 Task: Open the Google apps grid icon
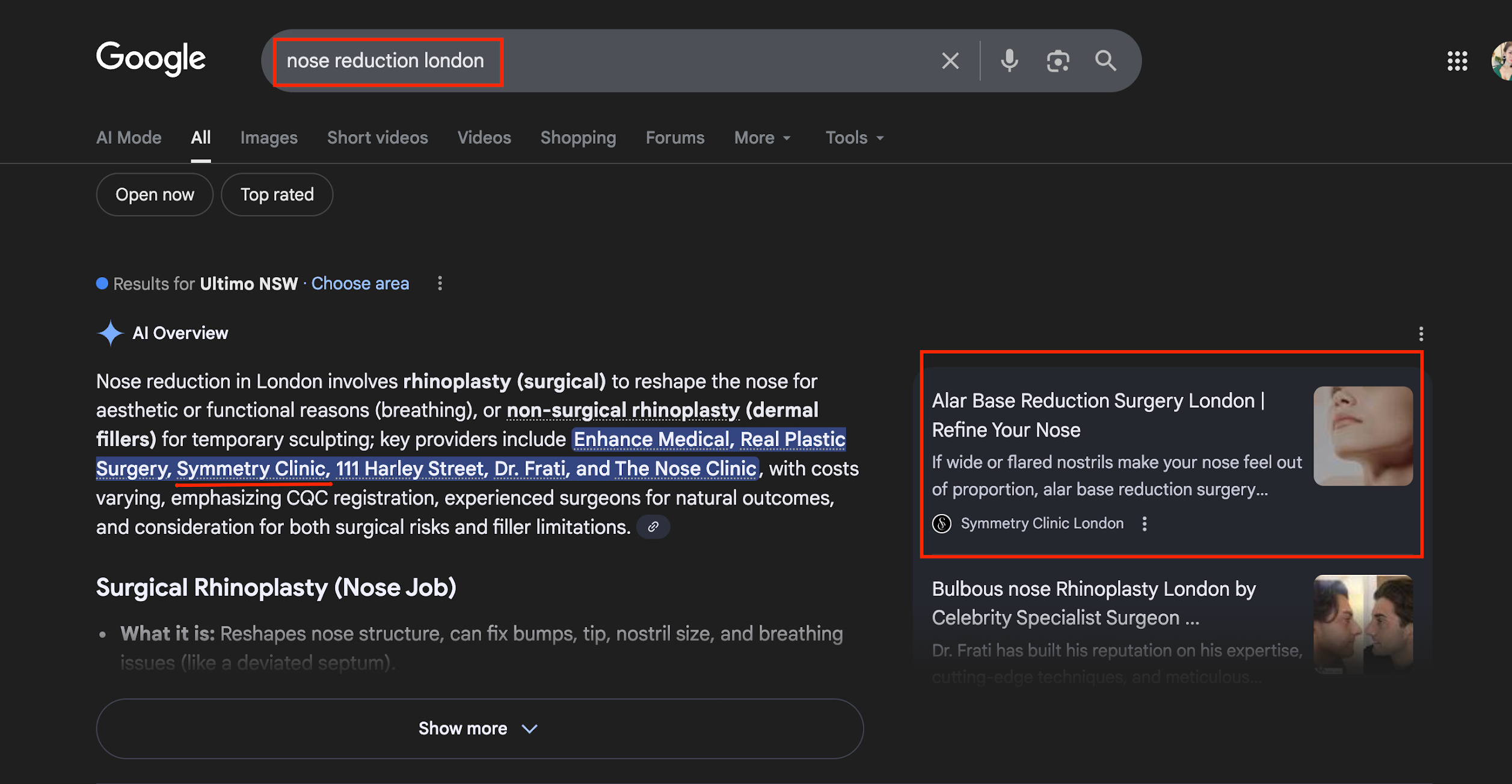click(x=1457, y=61)
